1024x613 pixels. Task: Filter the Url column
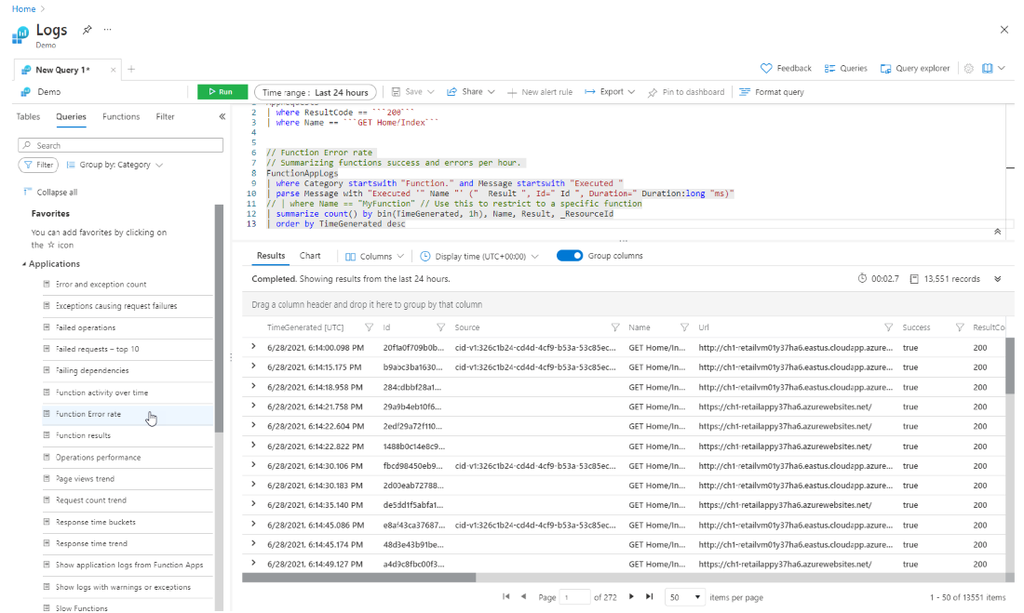tap(889, 327)
